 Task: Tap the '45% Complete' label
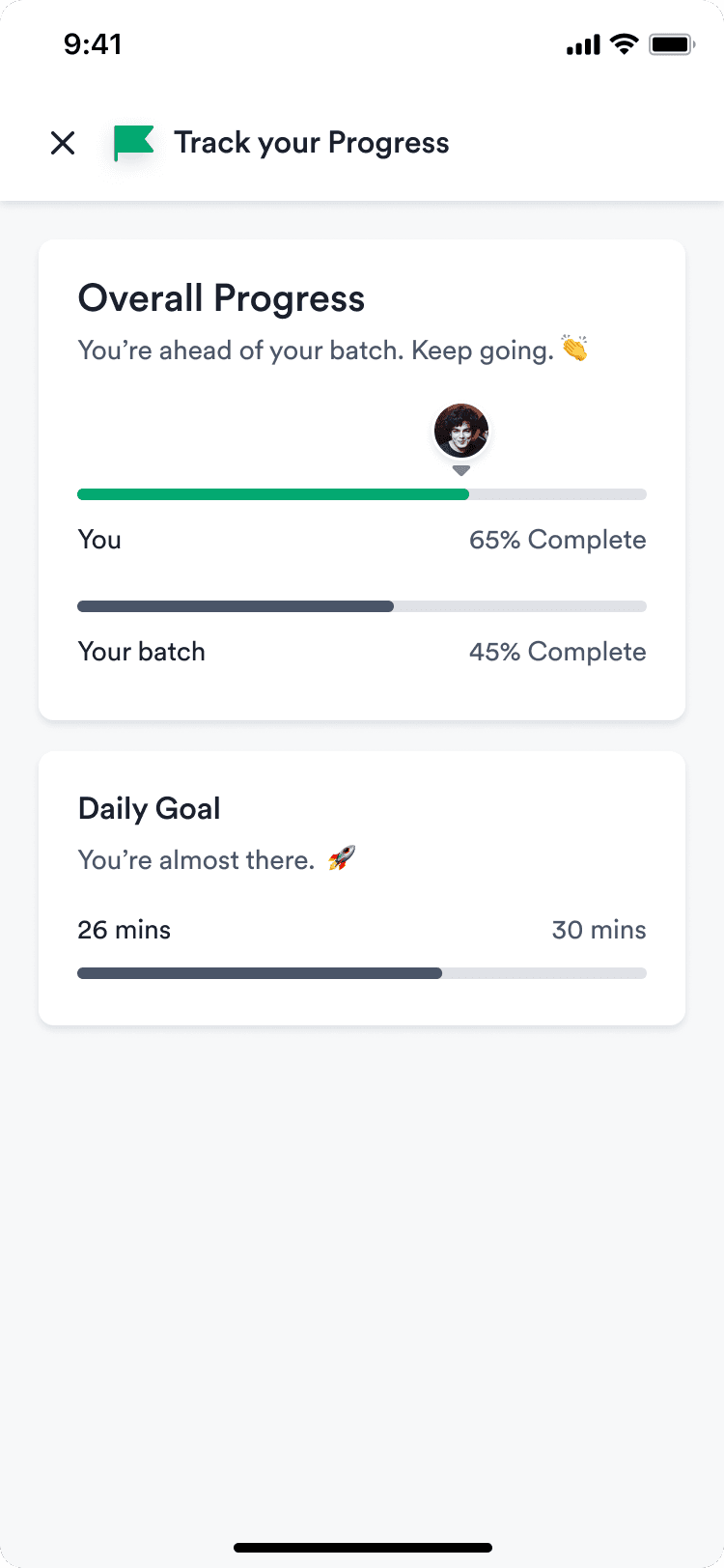click(x=558, y=652)
